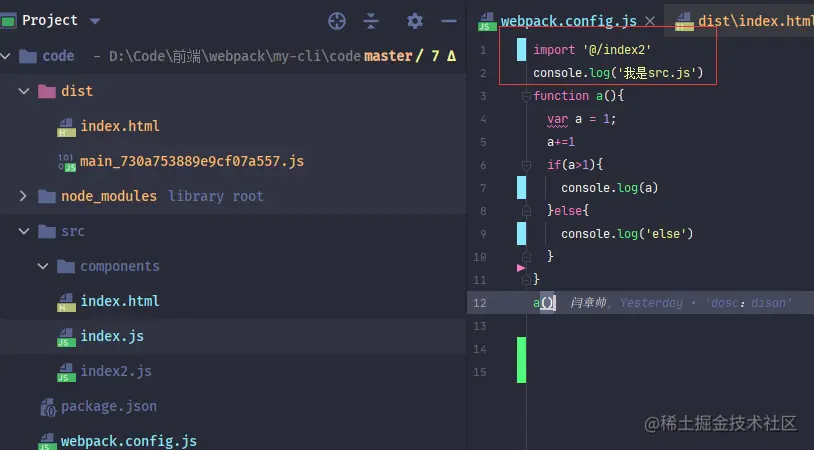
Task: Click JS file icon beside main_730a753889e9cf07a557.js
Action: (x=67, y=162)
